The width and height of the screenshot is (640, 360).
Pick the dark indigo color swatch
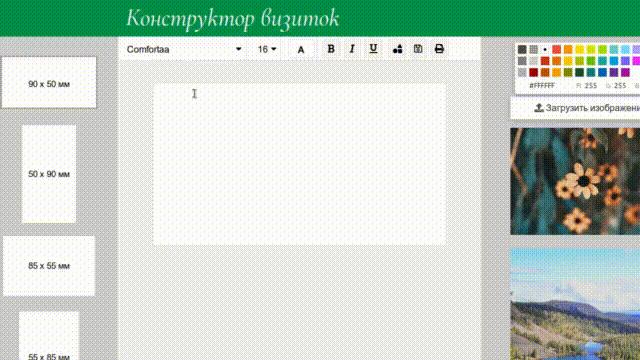[x=614, y=72]
